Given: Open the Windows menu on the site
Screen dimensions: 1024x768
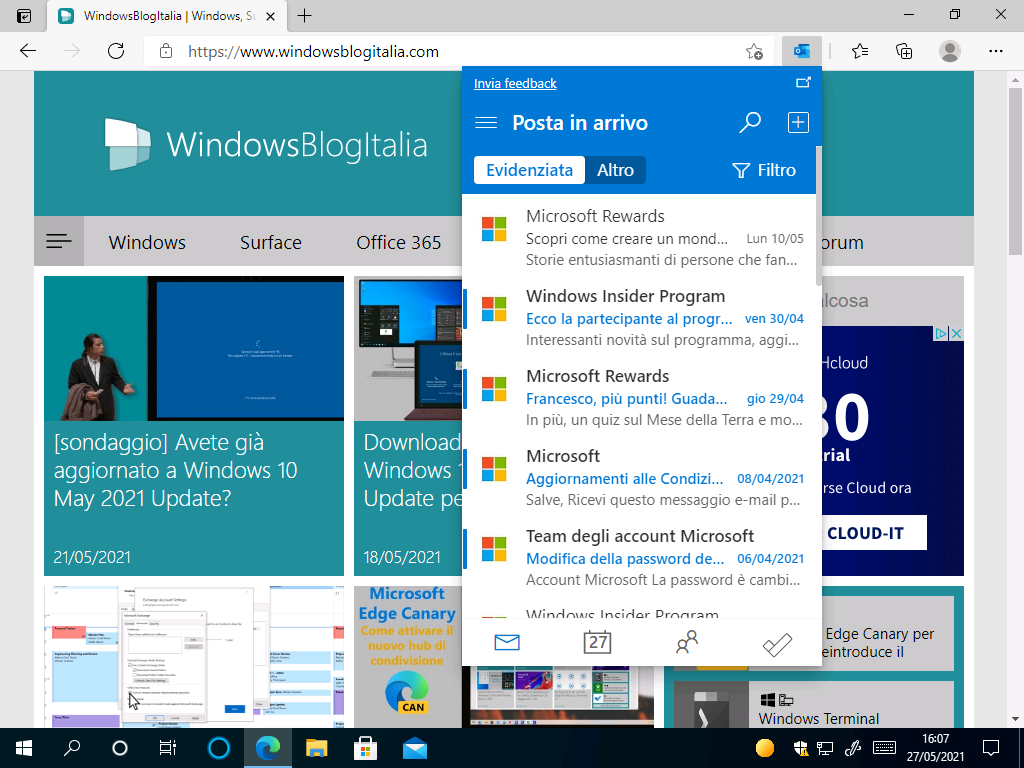Looking at the screenshot, I should (x=147, y=242).
